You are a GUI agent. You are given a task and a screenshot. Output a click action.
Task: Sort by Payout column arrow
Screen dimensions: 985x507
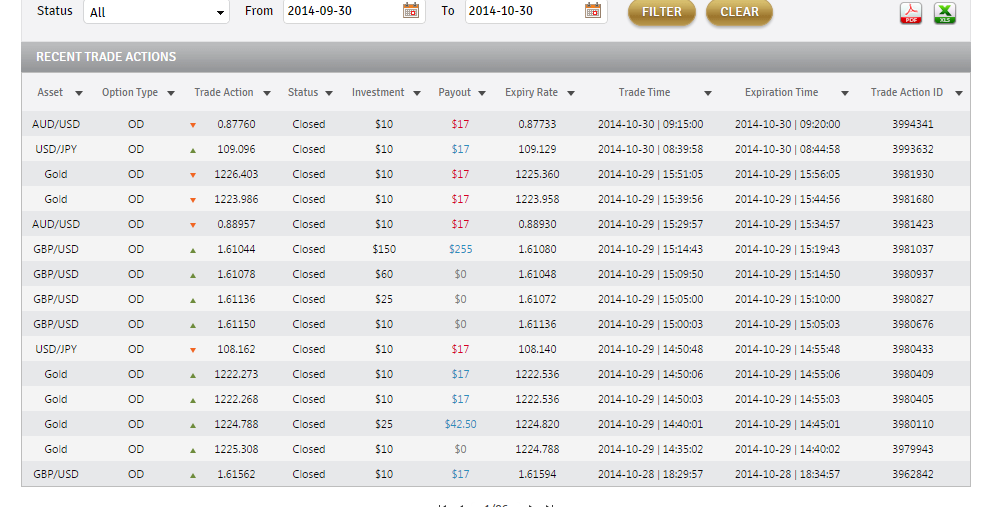482,94
